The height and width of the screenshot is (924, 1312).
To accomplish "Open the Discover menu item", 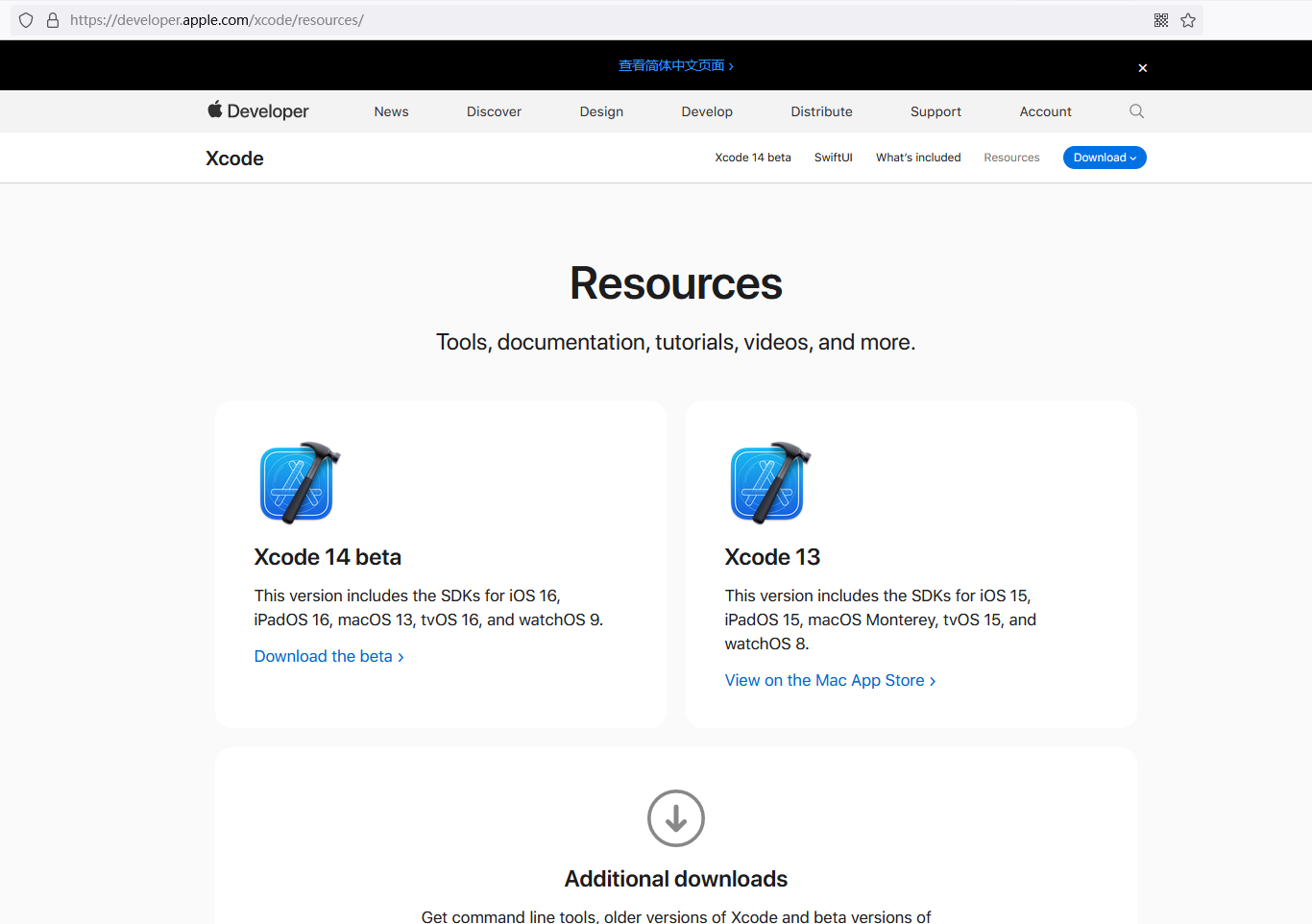I will [494, 111].
